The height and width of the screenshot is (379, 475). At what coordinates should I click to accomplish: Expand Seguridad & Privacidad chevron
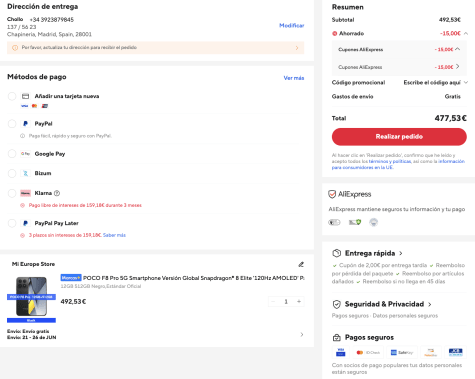coord(430,304)
